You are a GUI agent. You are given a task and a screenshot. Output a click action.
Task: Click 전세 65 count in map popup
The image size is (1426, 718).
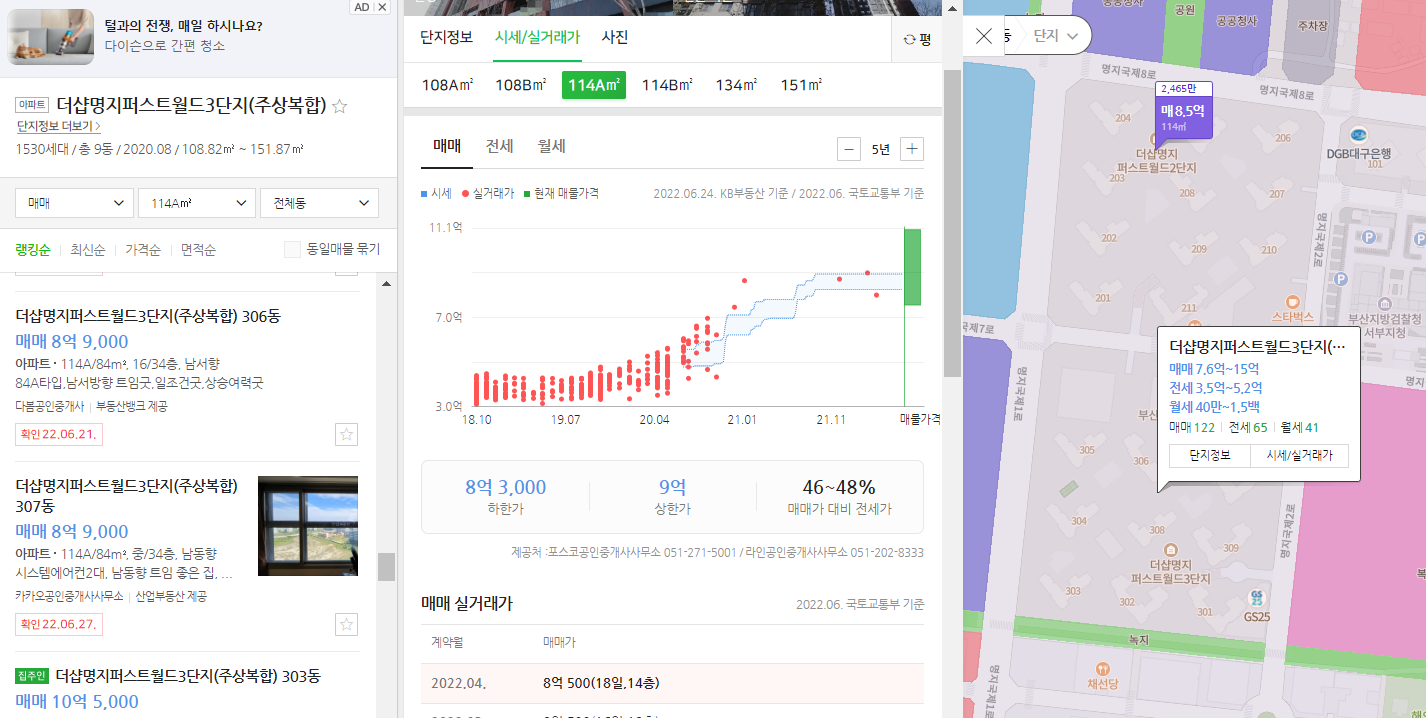(x=1248, y=427)
